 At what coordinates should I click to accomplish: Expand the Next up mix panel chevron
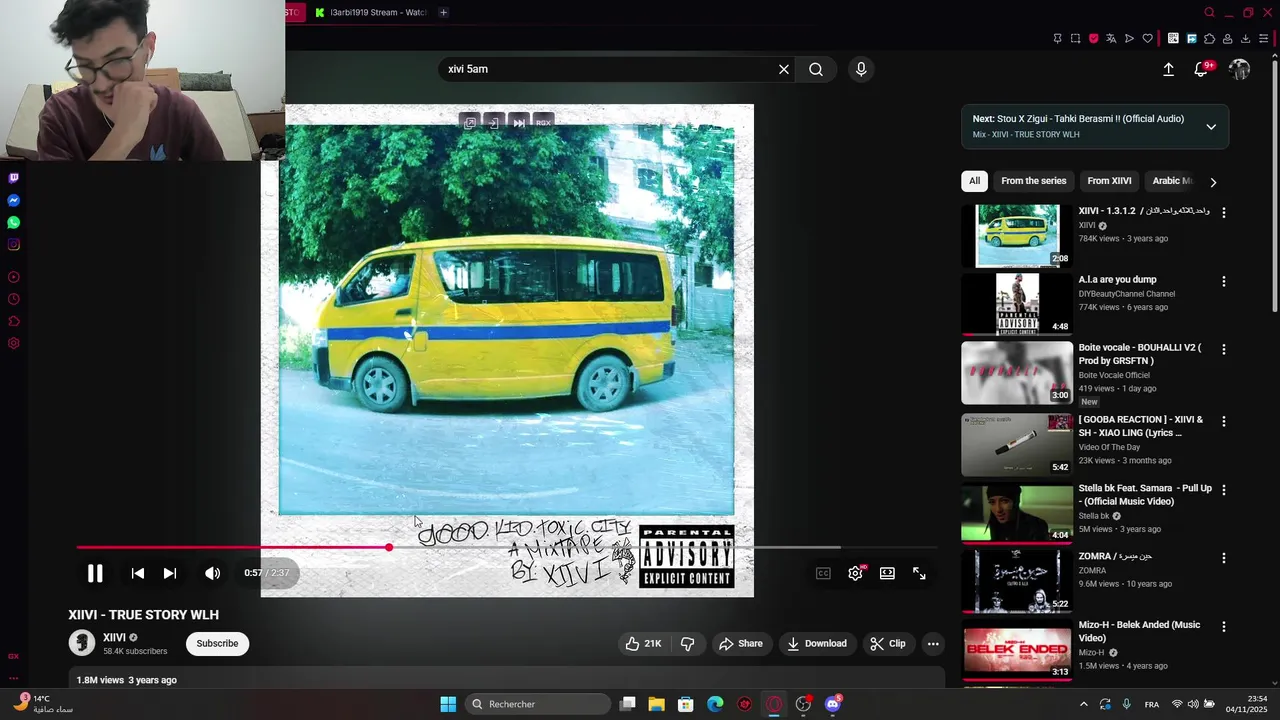1211,127
